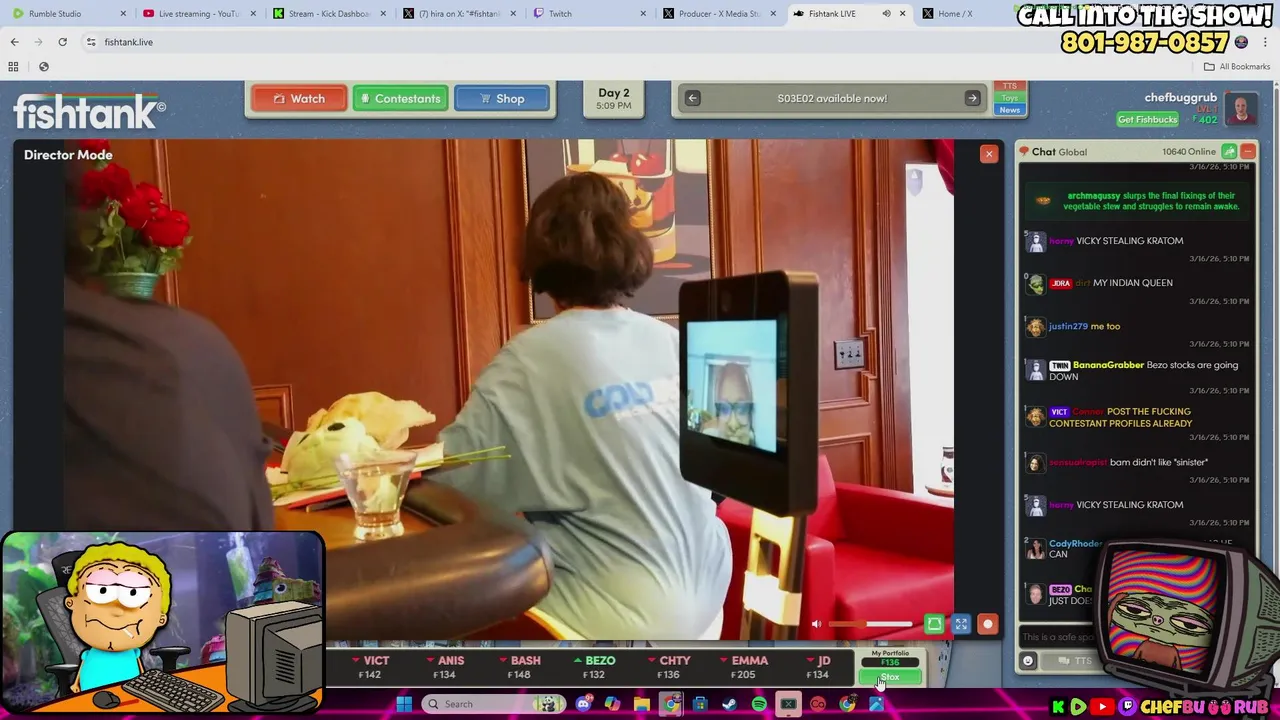Adjust the video volume slider

coord(870,624)
